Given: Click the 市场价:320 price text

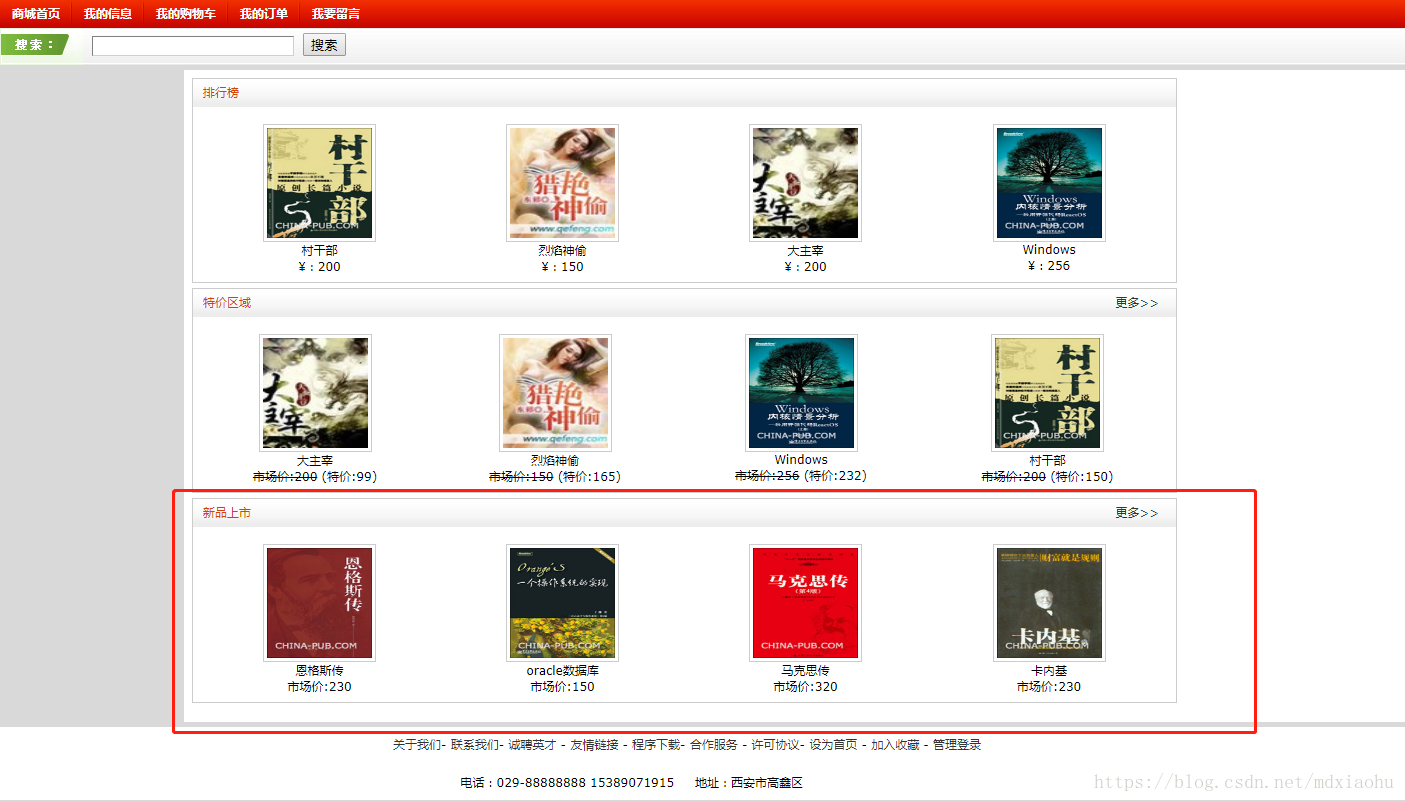Looking at the screenshot, I should [x=805, y=687].
